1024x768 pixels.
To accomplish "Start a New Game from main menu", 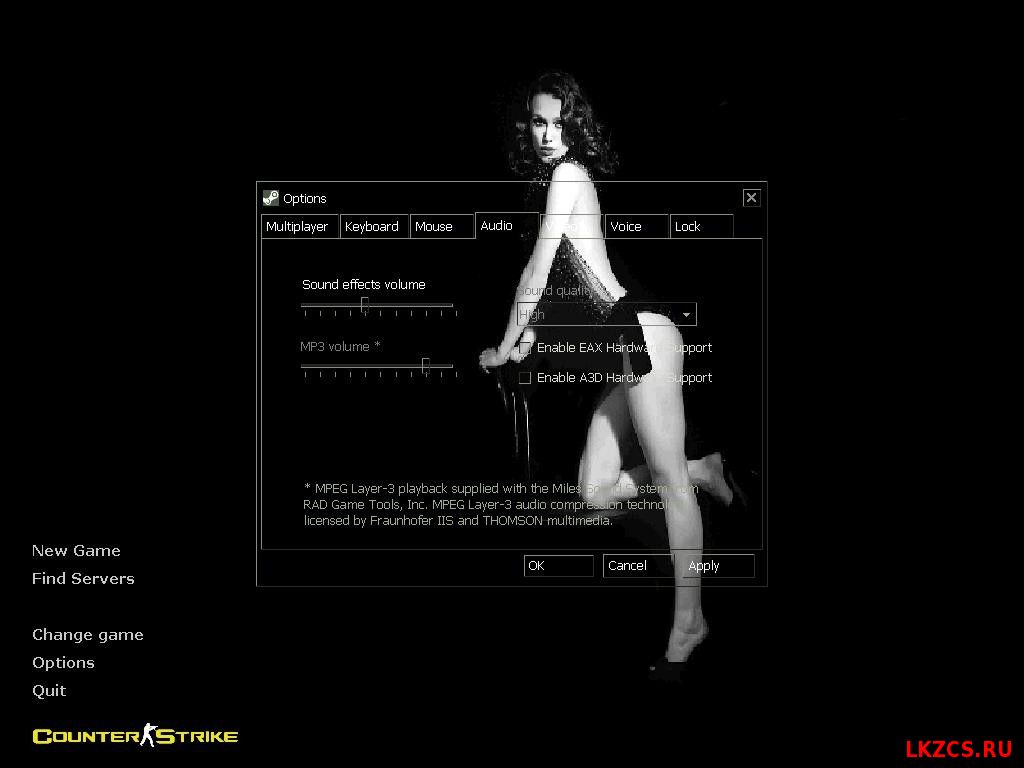I will [x=76, y=551].
